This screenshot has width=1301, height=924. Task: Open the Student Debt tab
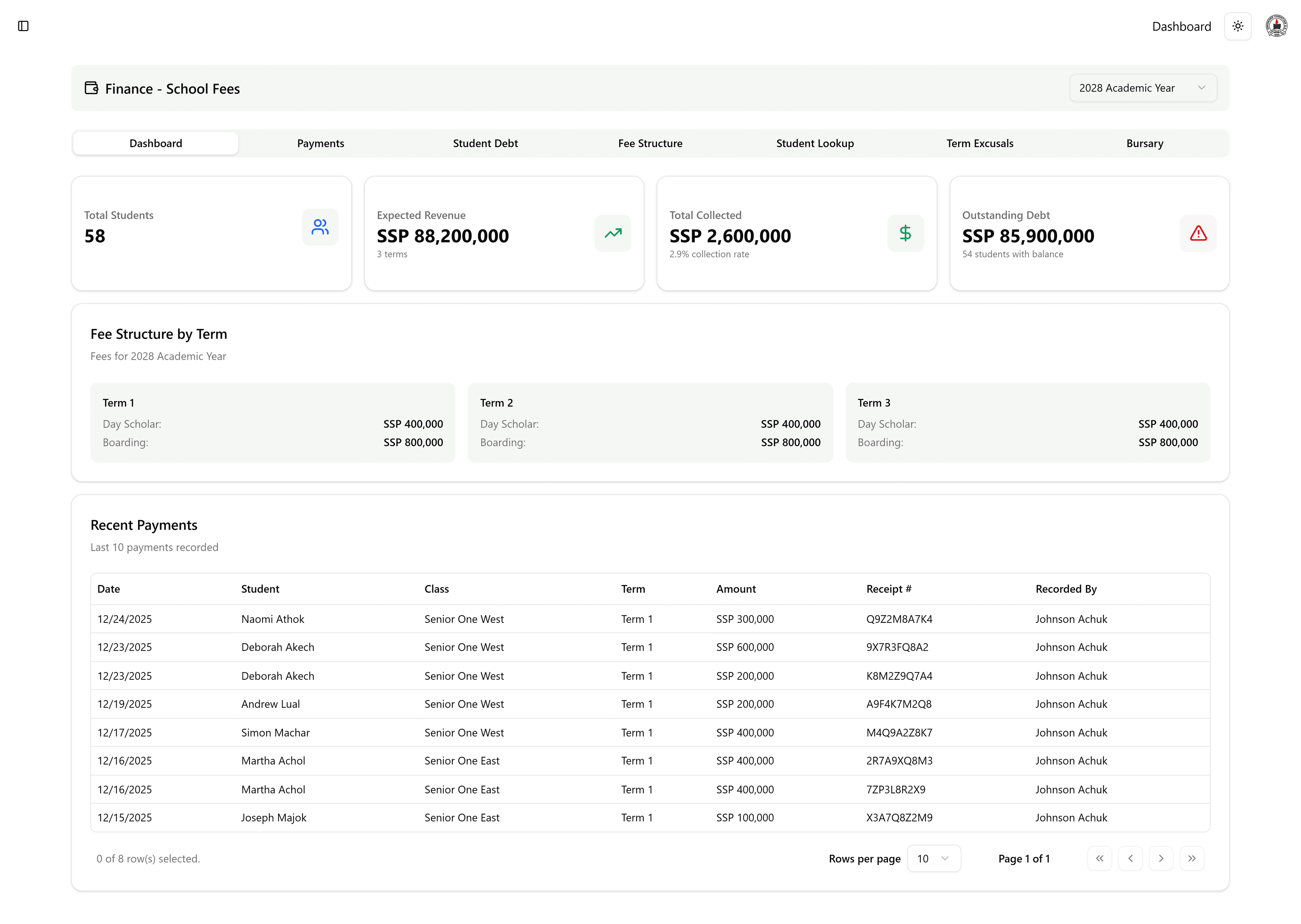click(485, 143)
